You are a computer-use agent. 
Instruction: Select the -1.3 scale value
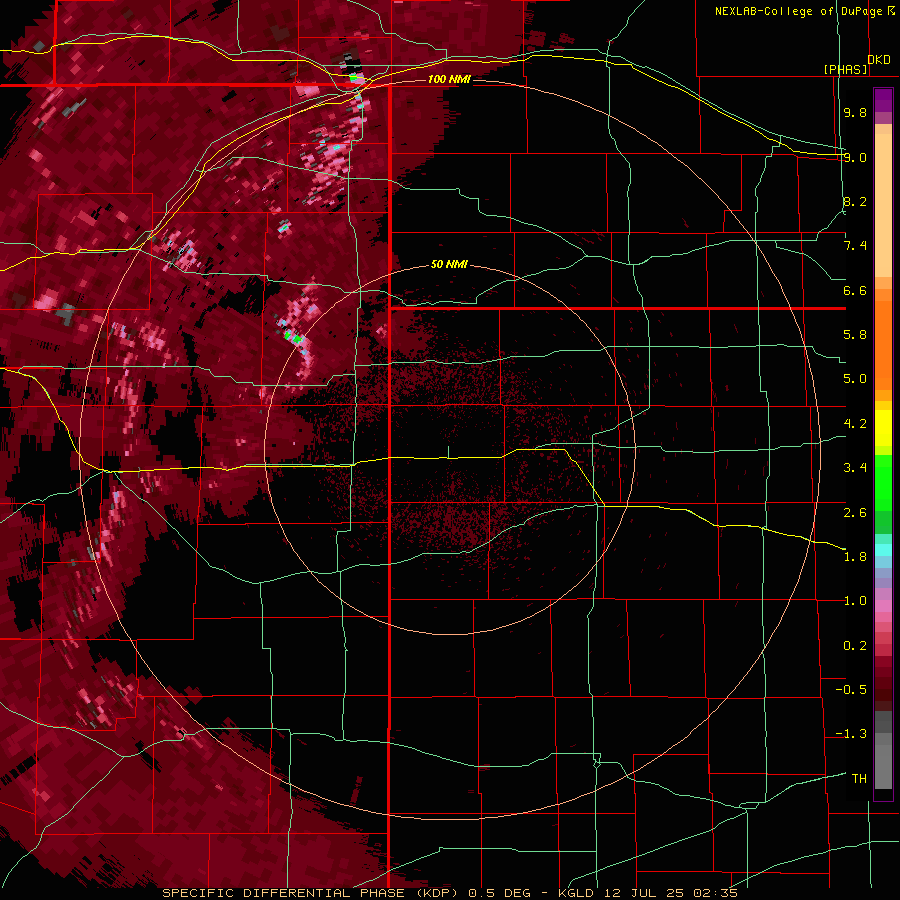[x=851, y=734]
